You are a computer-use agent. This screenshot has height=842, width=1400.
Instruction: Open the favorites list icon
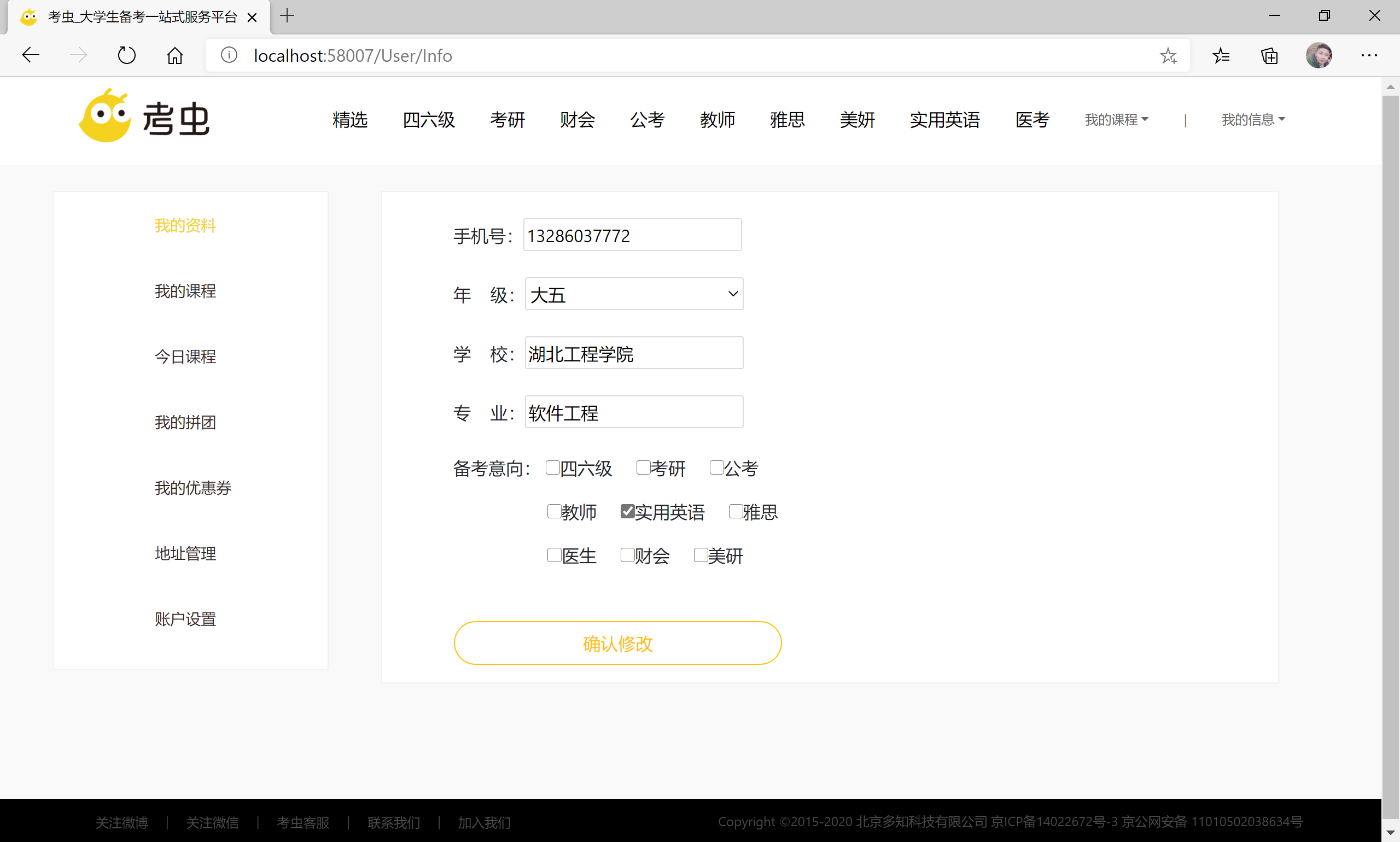1221,56
